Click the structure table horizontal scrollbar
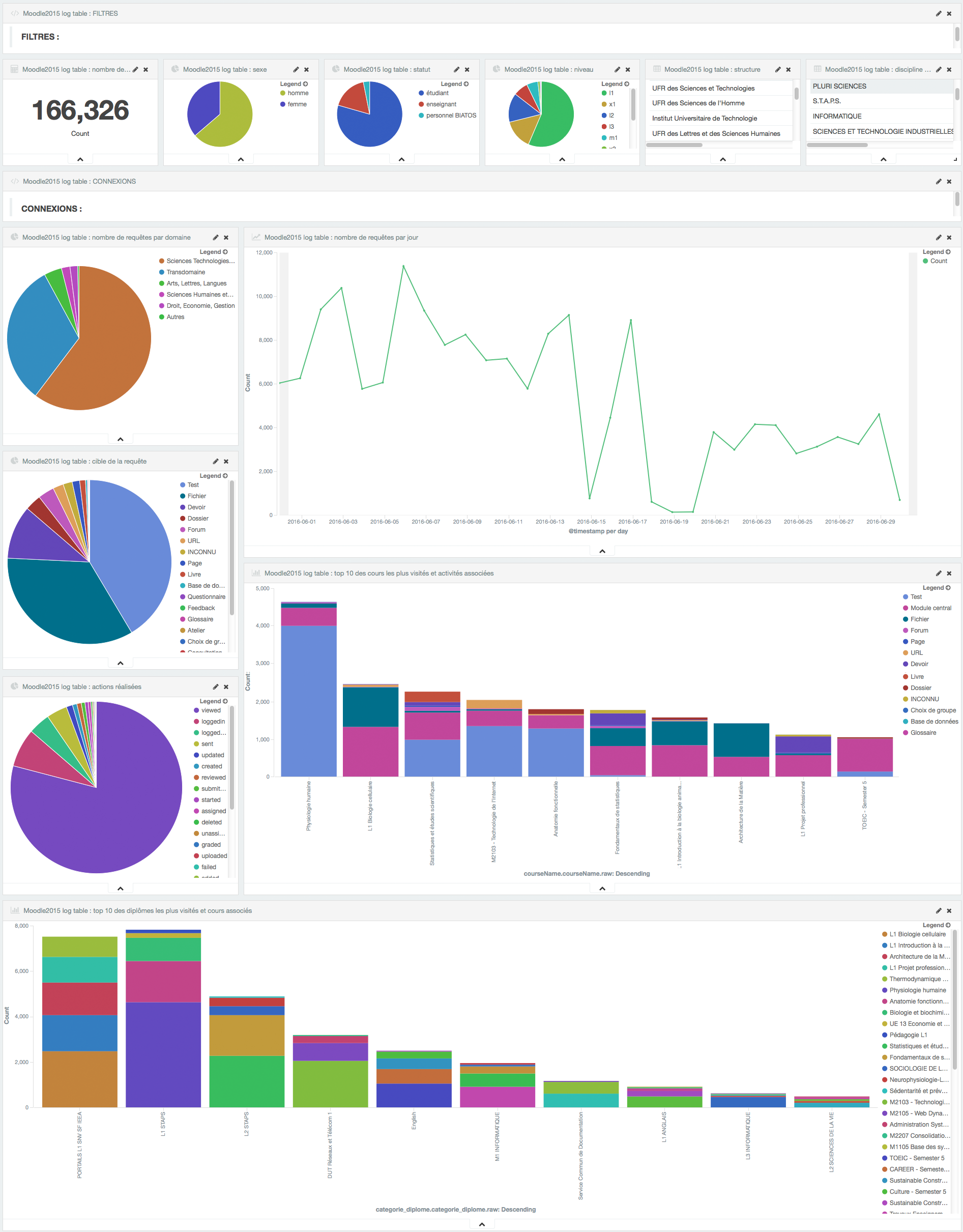This screenshot has height=1232, width=963. (675, 145)
